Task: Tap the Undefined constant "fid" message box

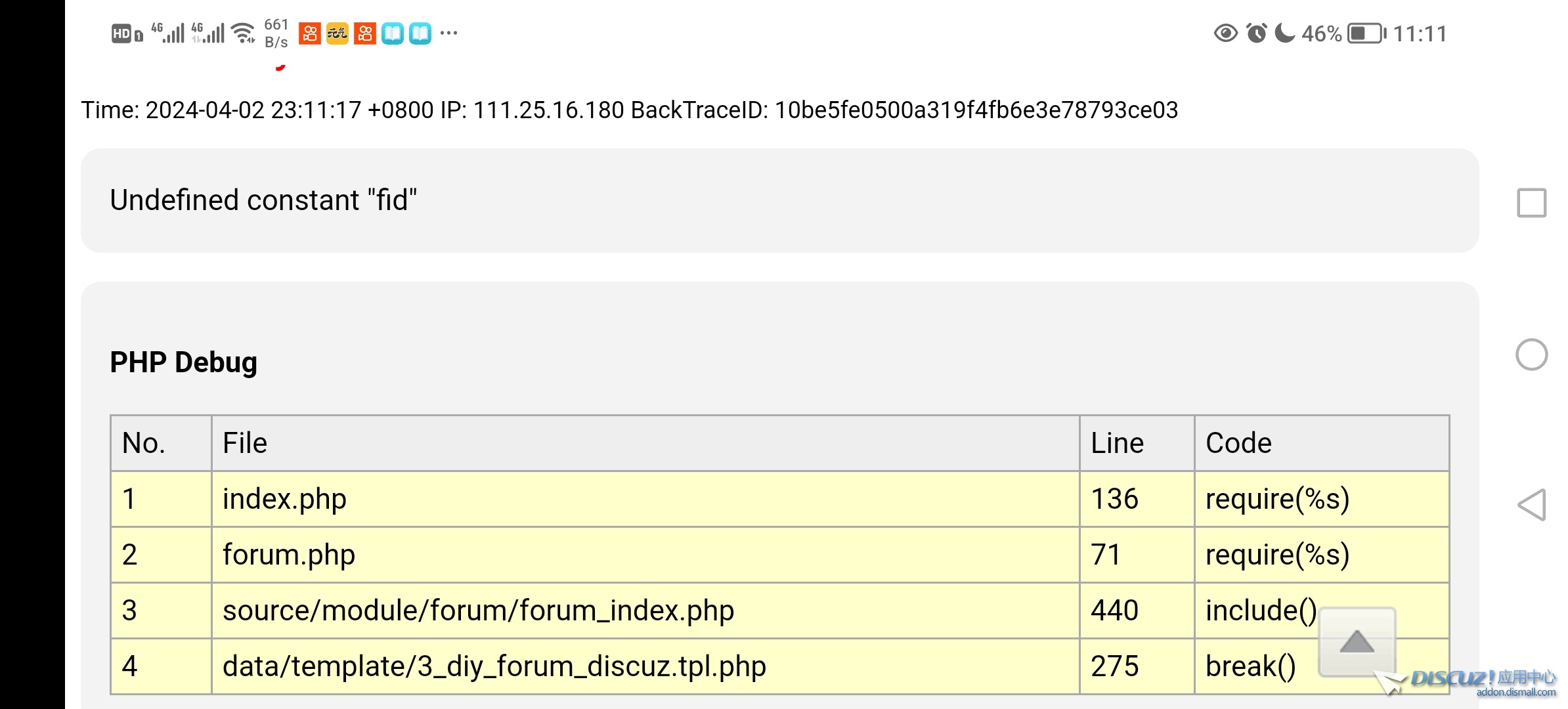Action: (x=779, y=200)
